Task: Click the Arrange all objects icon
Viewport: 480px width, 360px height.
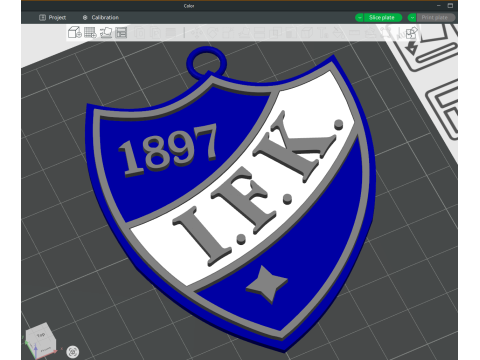Action: point(121,32)
